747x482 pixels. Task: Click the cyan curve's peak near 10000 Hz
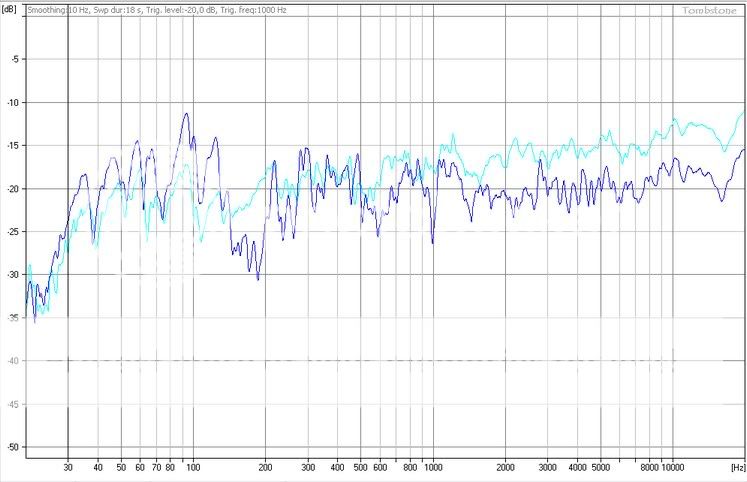[x=677, y=118]
